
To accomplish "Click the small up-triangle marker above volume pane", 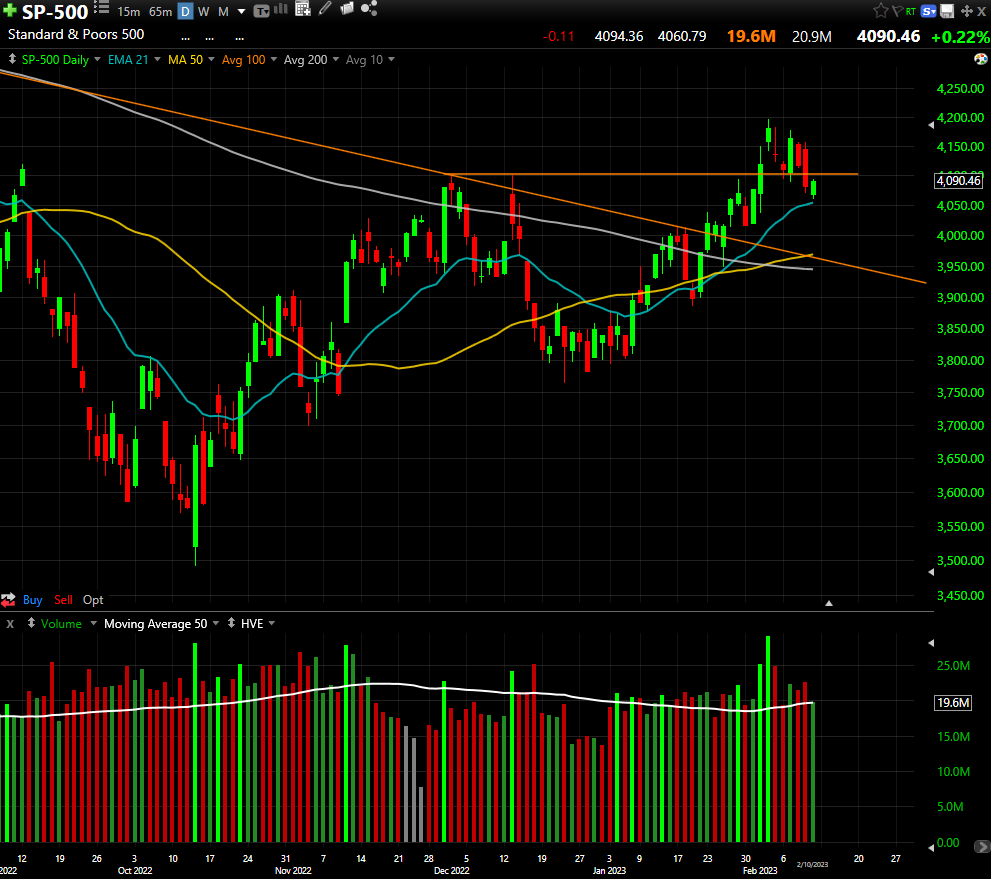I will [829, 603].
